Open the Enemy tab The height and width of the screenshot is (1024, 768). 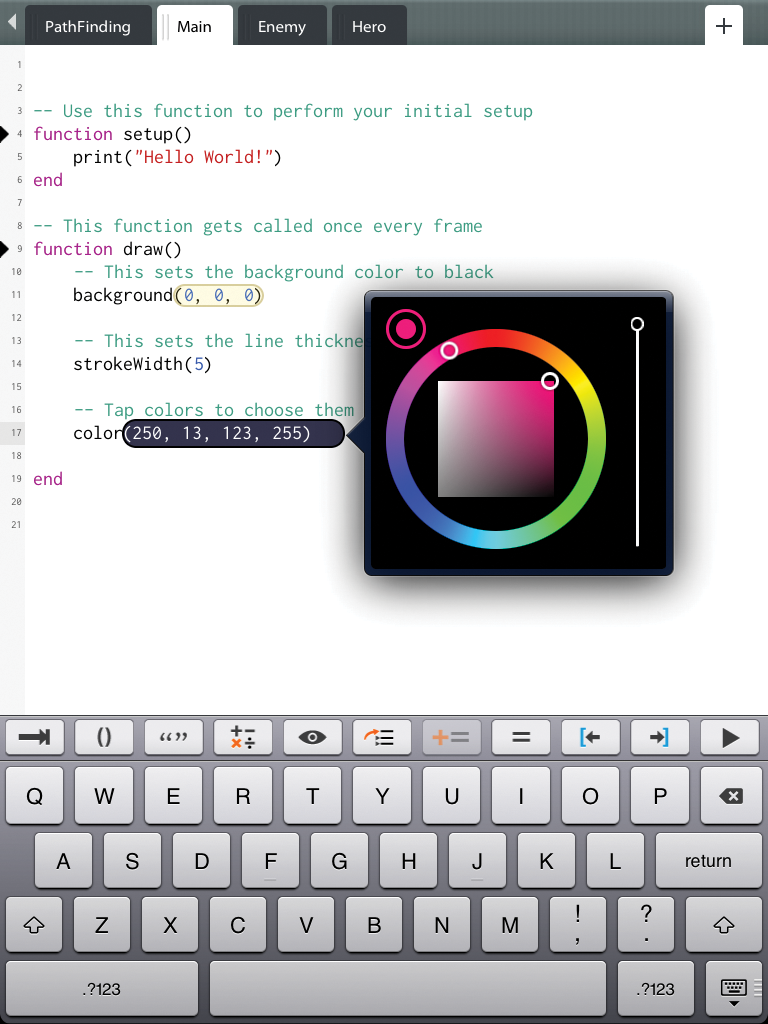[281, 27]
